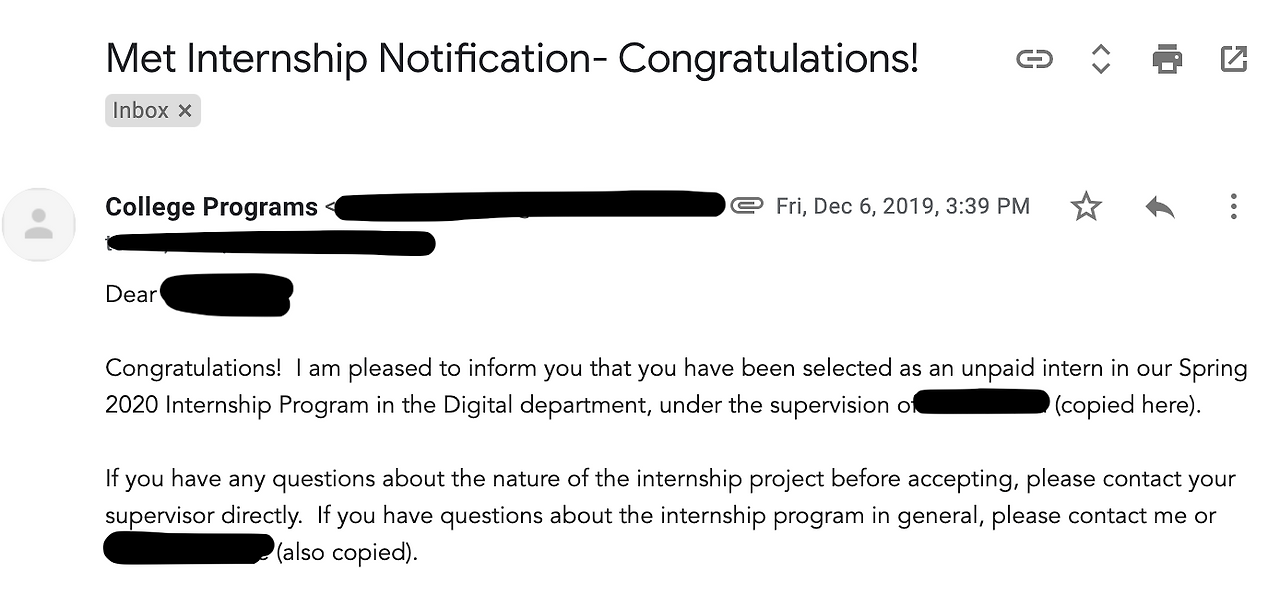Click the sender profile avatar
Image resolution: width=1280 pixels, height=595 pixels.
tap(39, 225)
